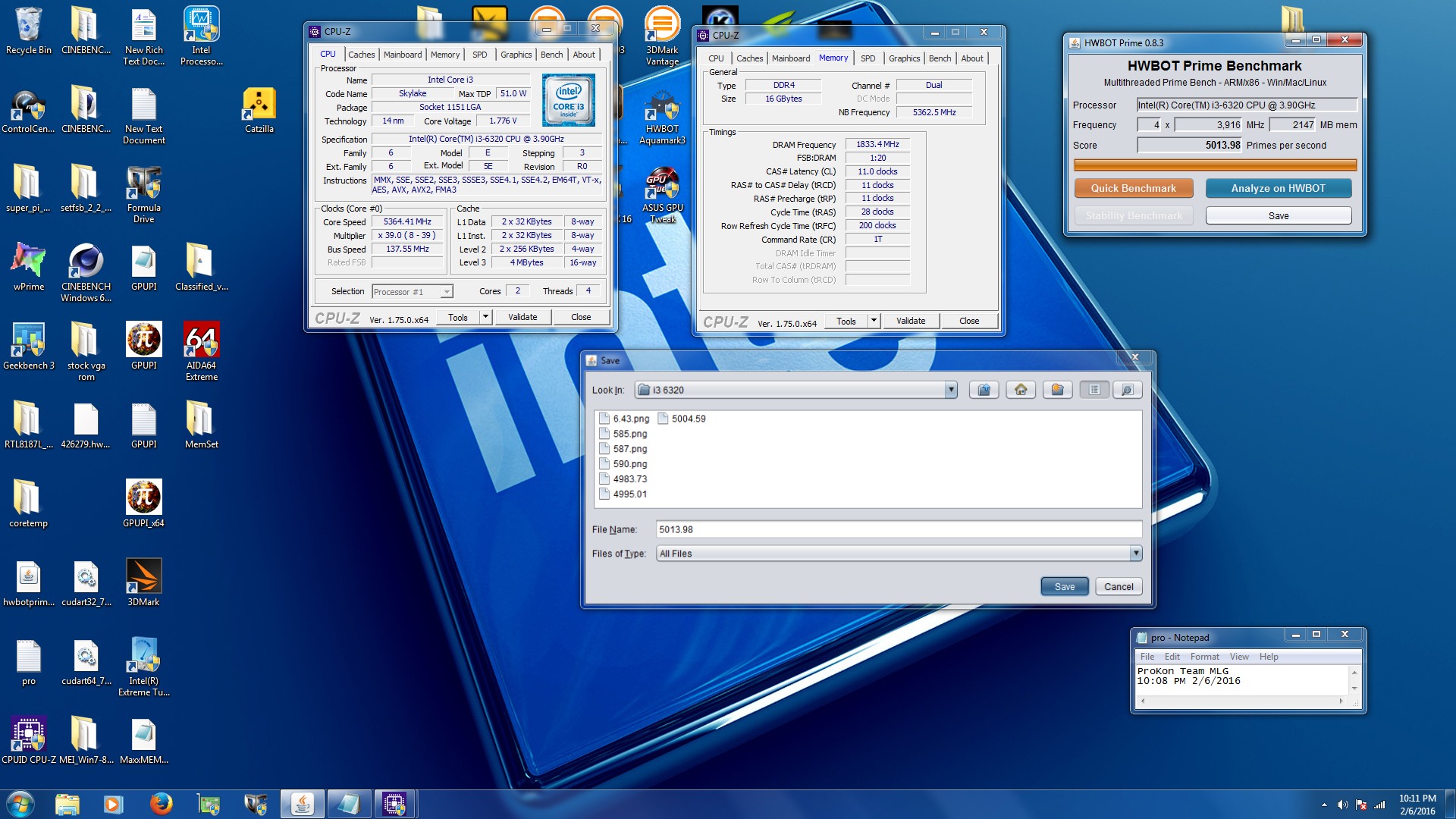Open Mainboard tab in left CPU-Z window
Viewport: 1456px width, 819px height.
pos(402,55)
